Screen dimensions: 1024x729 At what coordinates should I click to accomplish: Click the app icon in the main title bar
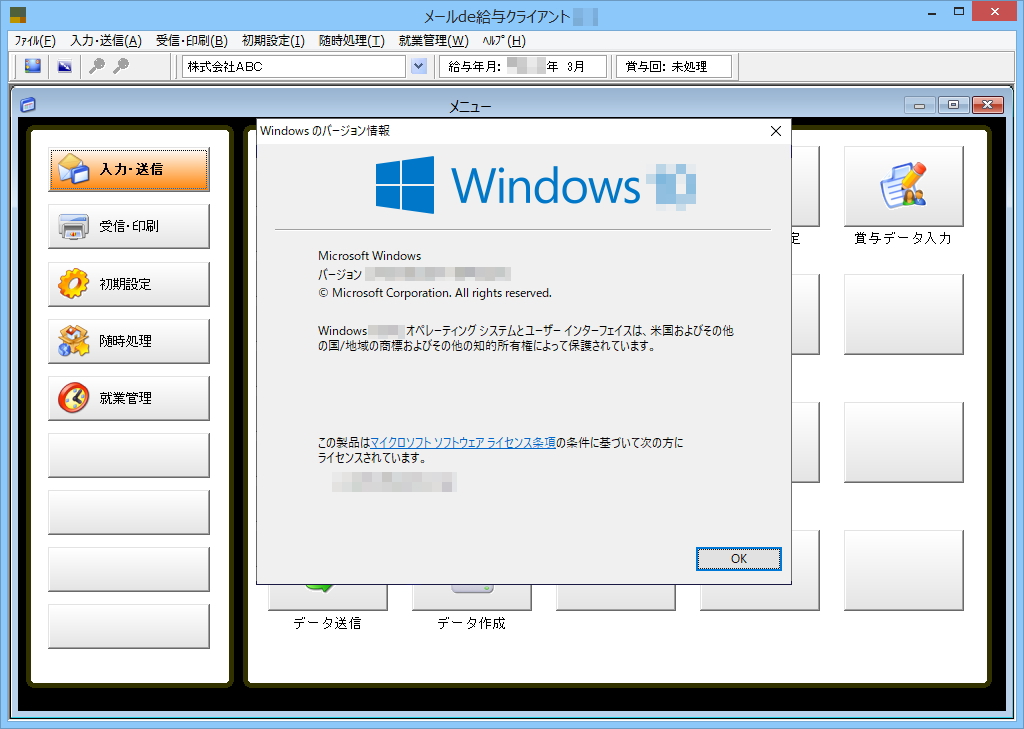click(18, 14)
